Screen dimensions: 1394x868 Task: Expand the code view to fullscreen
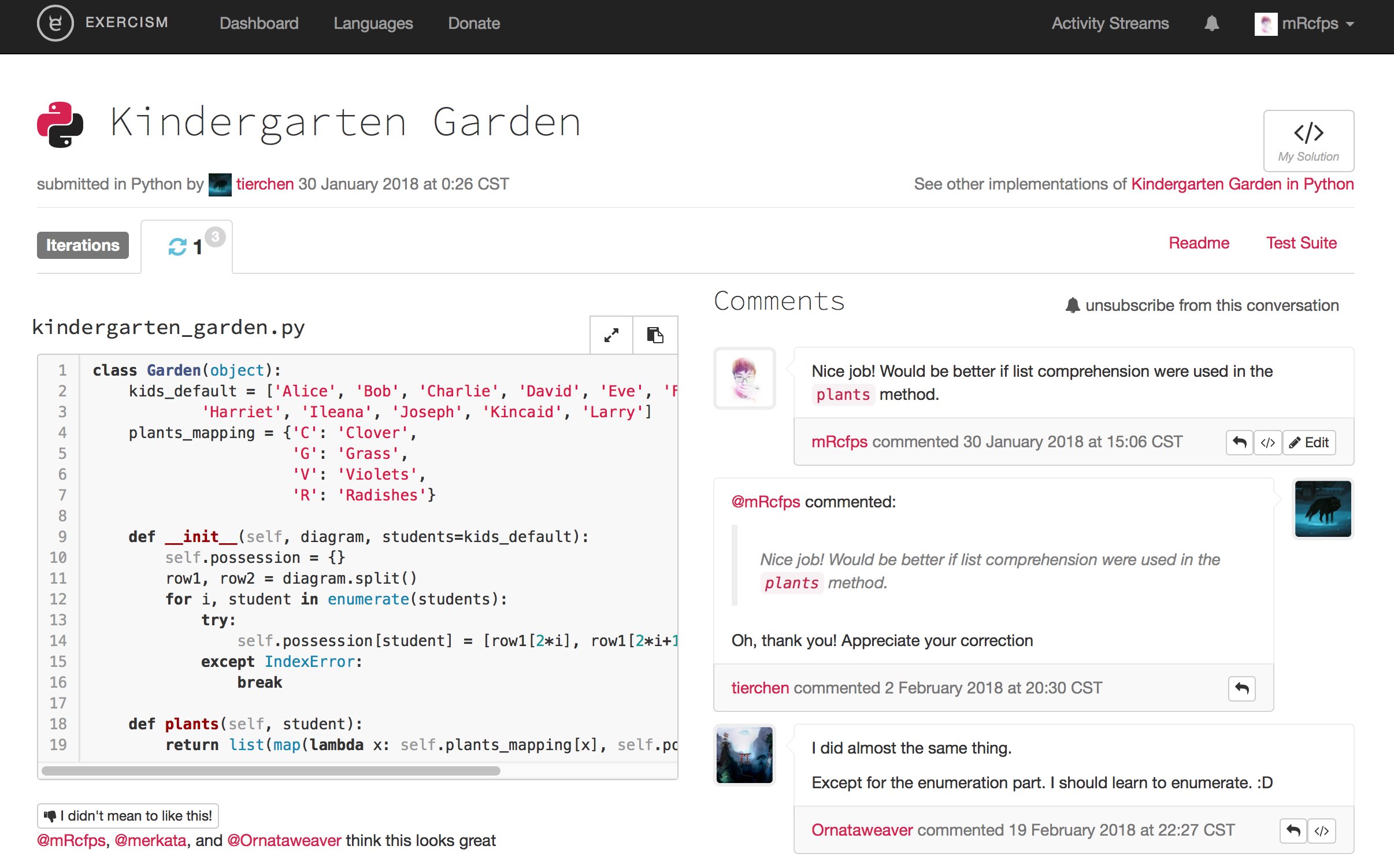[x=611, y=335]
